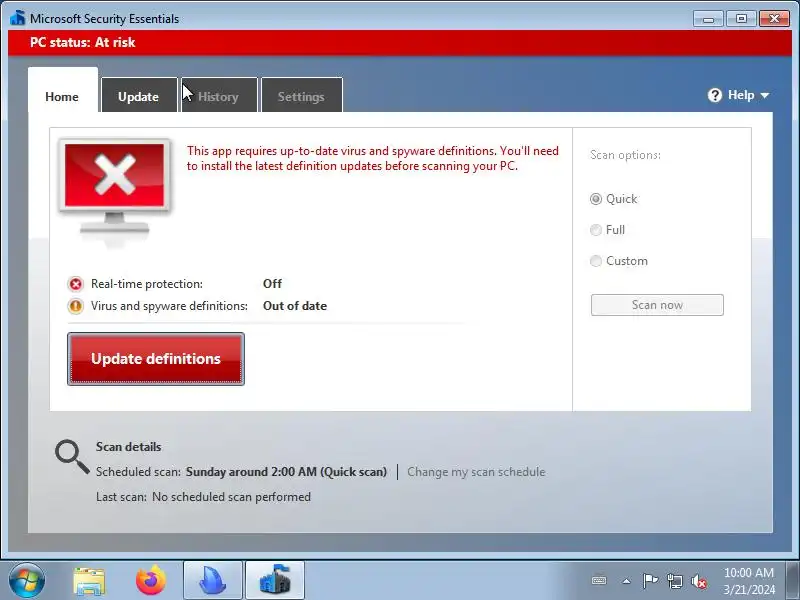
Task: Click the magnifying glass Scan details icon
Action: (x=72, y=456)
